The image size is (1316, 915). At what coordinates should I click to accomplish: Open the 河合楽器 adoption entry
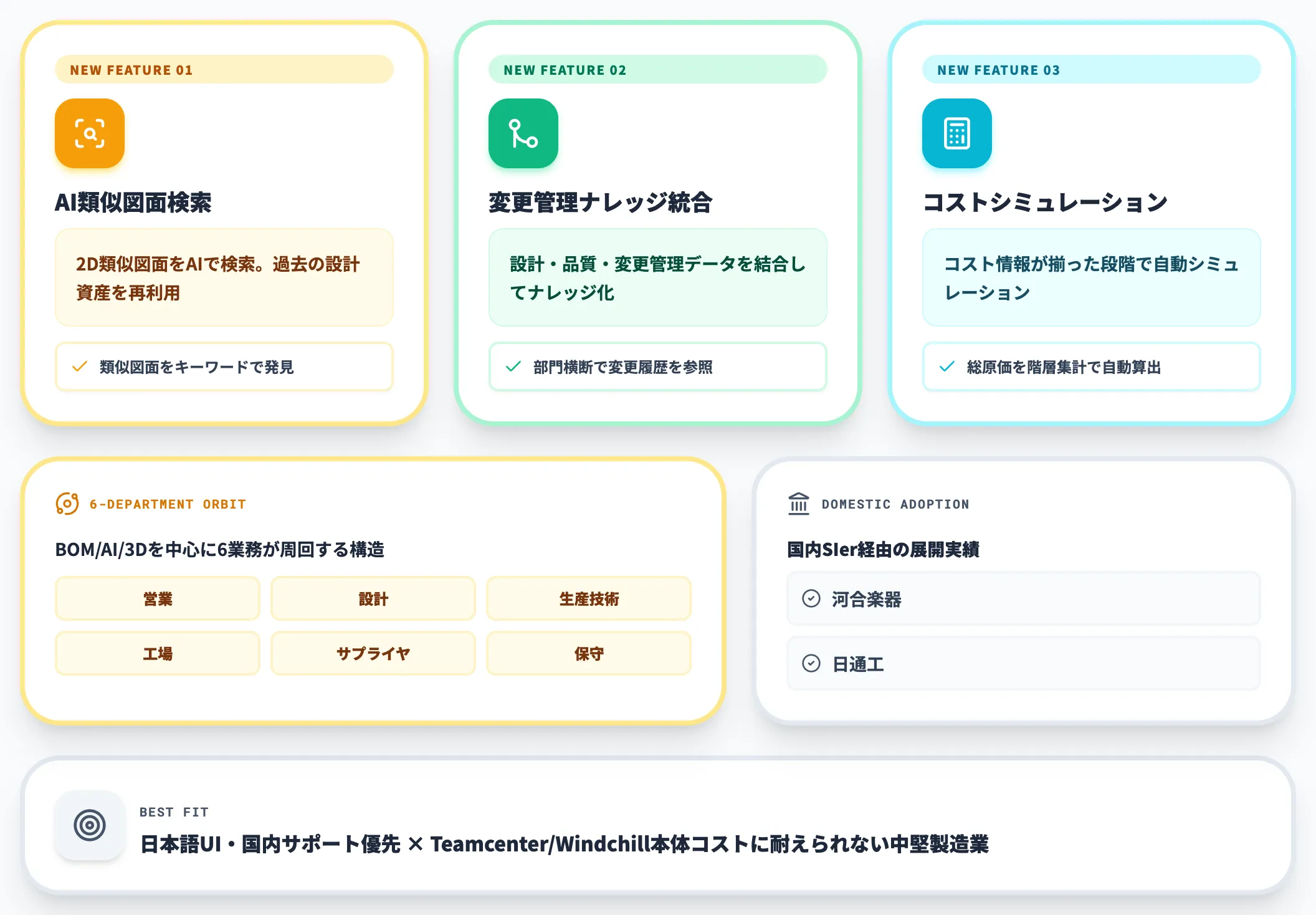(1024, 599)
